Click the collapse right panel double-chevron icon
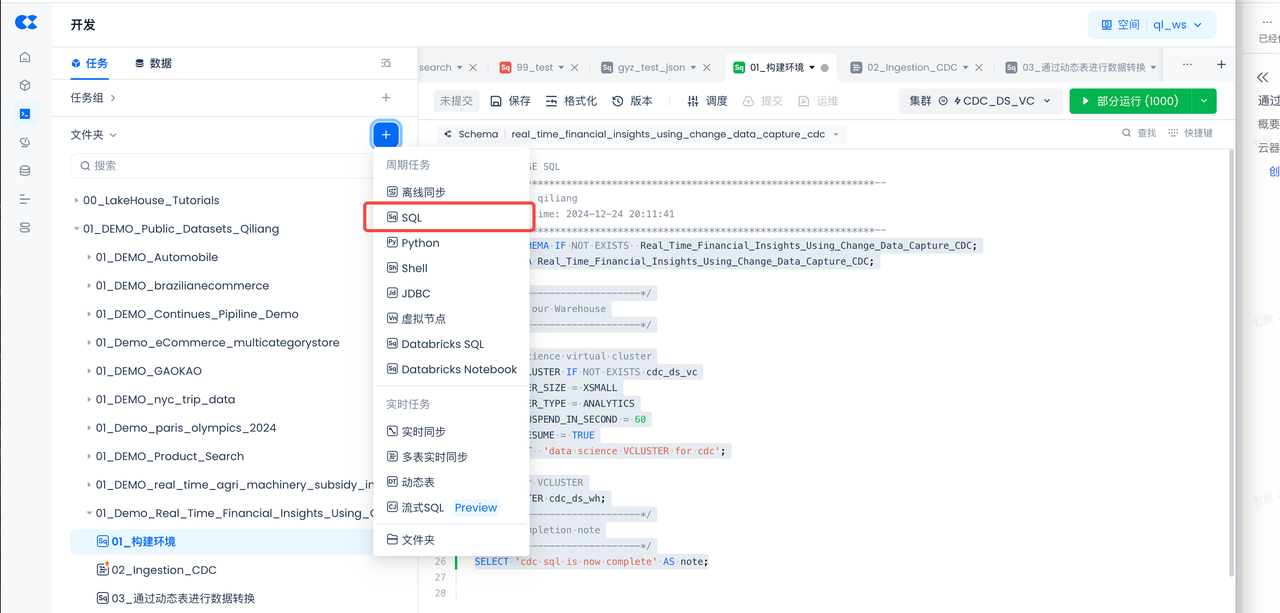 coord(1262,77)
